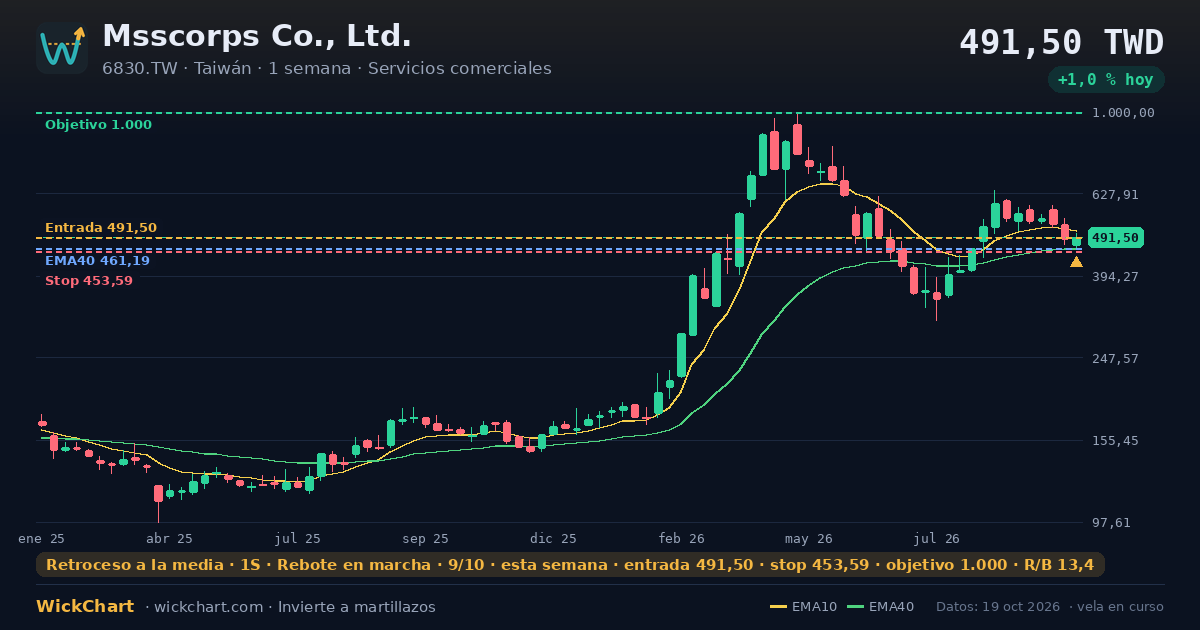1200x630 pixels.
Task: Click the 247,57 axis value
Action: [x=1116, y=359]
